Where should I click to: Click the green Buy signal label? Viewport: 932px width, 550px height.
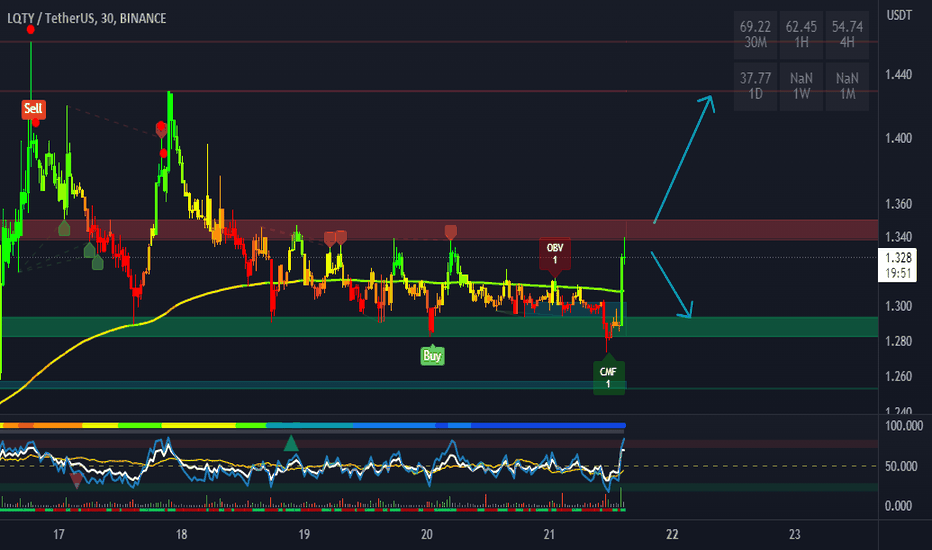point(432,356)
